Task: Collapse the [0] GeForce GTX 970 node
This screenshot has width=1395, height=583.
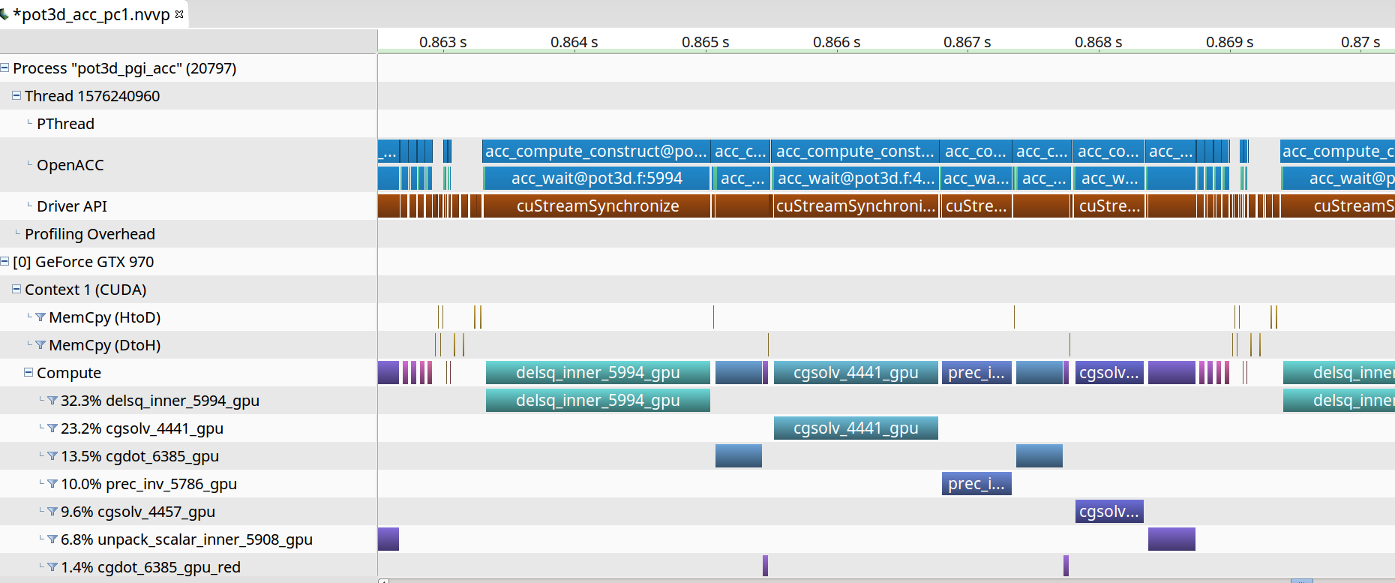Action: click(5, 262)
